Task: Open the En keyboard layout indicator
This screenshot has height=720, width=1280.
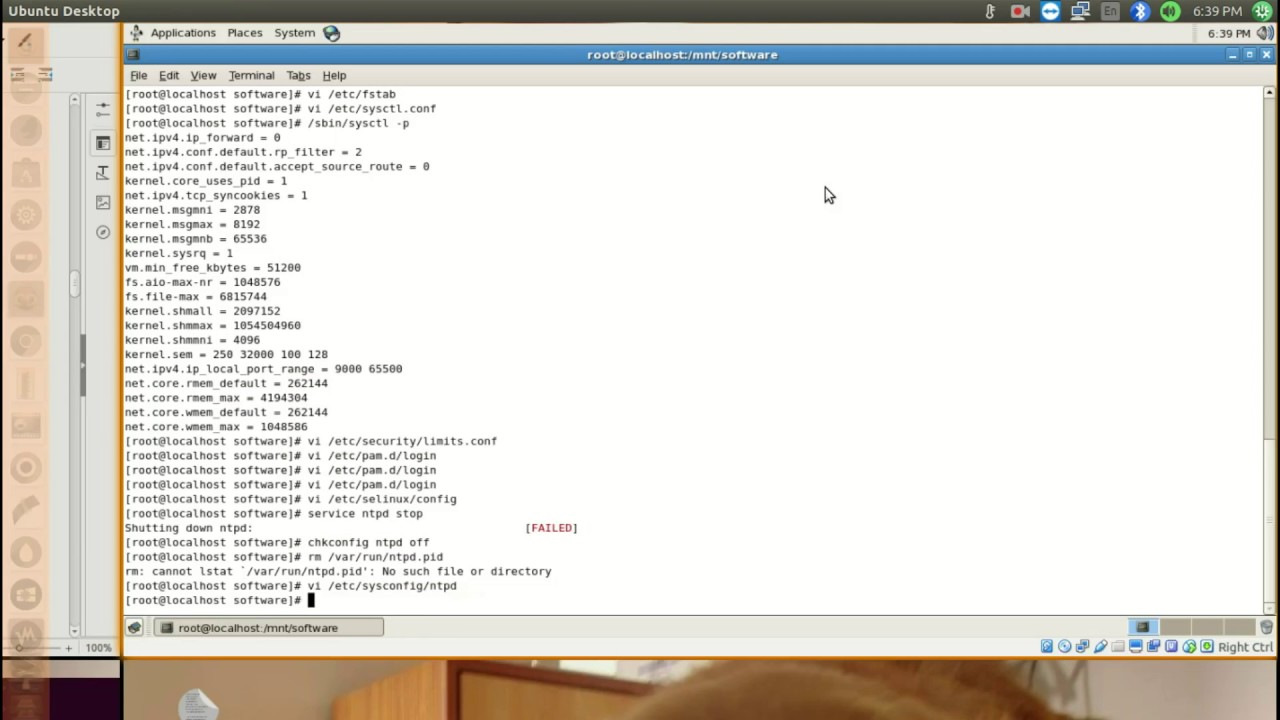Action: point(1110,11)
